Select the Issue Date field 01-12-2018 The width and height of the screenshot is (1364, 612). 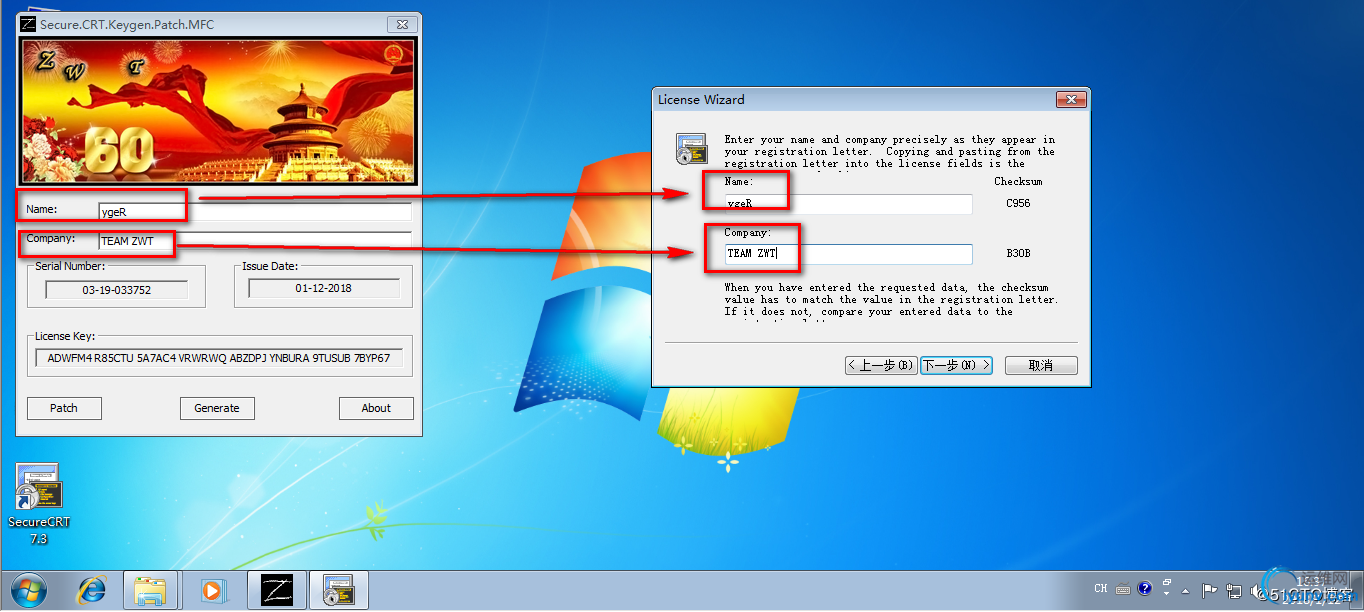pyautogui.click(x=323, y=289)
